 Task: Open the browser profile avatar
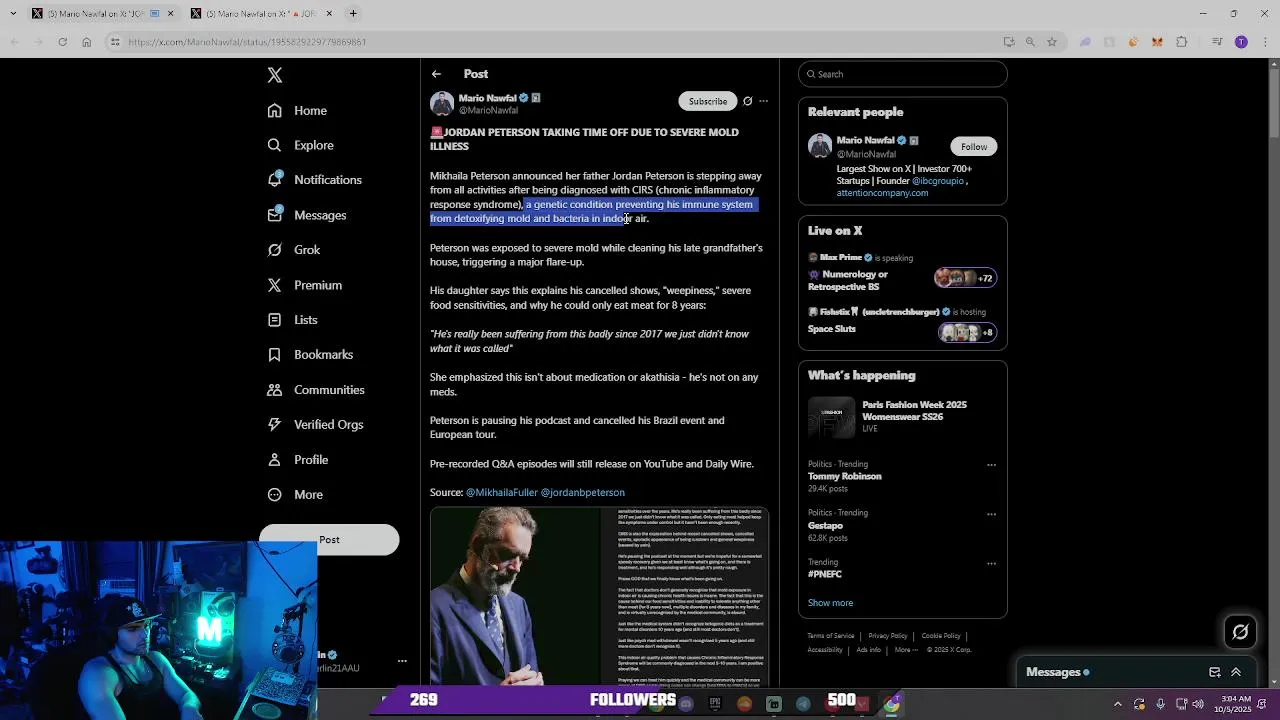coord(1241,42)
